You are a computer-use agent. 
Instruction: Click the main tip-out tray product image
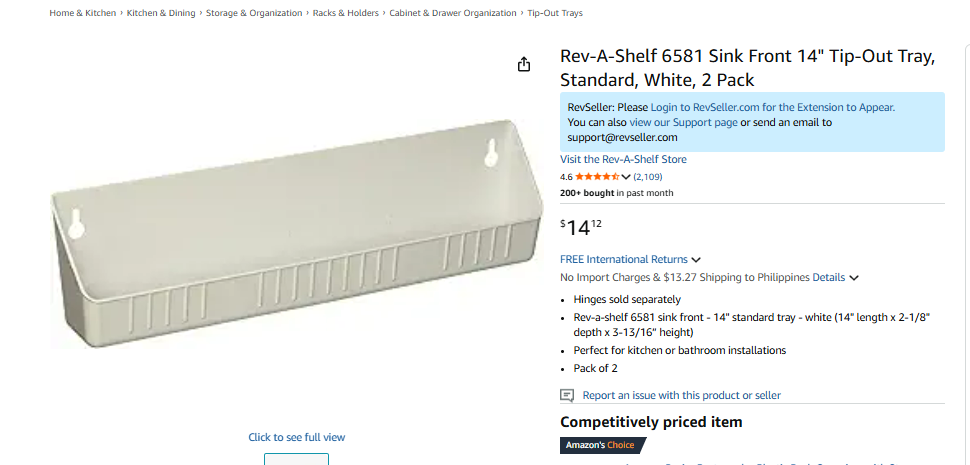(x=298, y=235)
